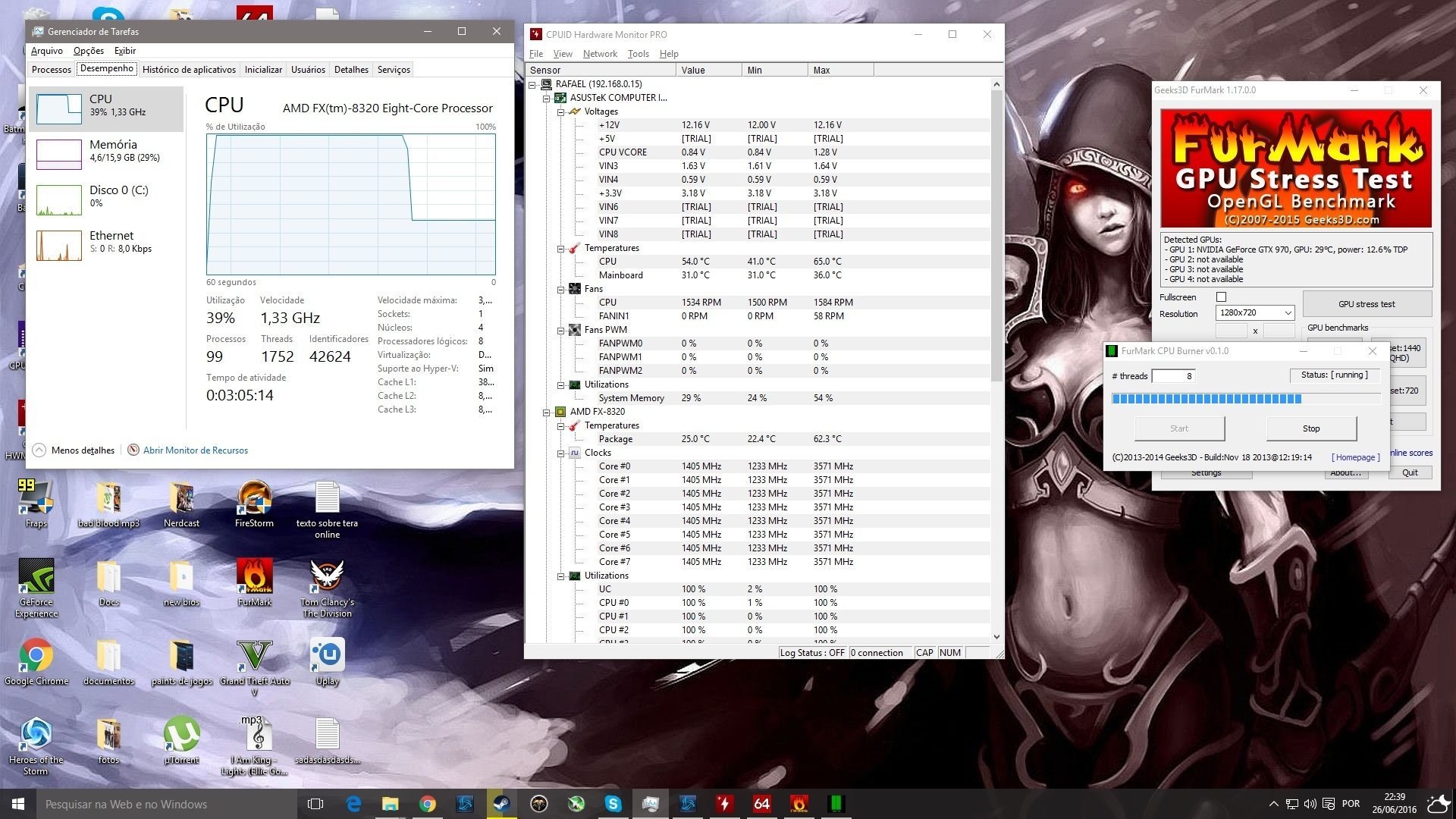The width and height of the screenshot is (1456, 819).
Task: Collapse details with 'Menos detalhes'
Action: (74, 450)
